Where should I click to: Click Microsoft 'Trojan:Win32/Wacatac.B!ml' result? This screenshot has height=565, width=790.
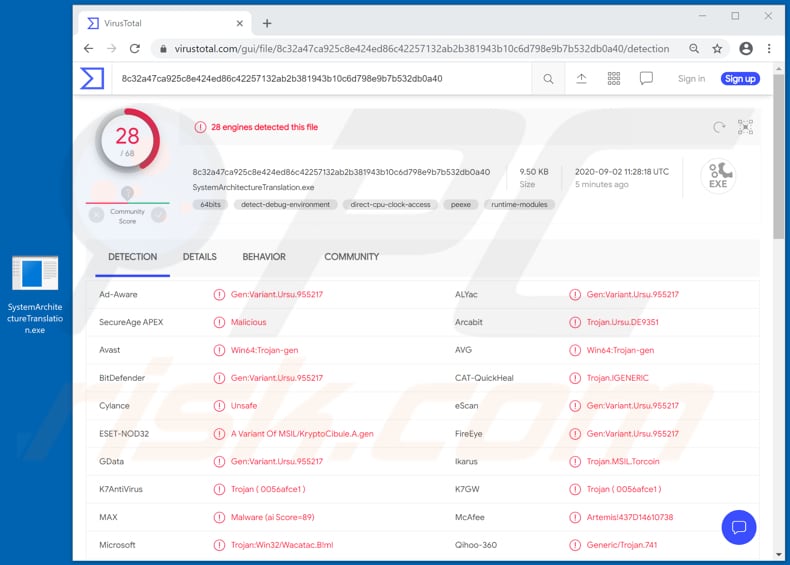282,545
